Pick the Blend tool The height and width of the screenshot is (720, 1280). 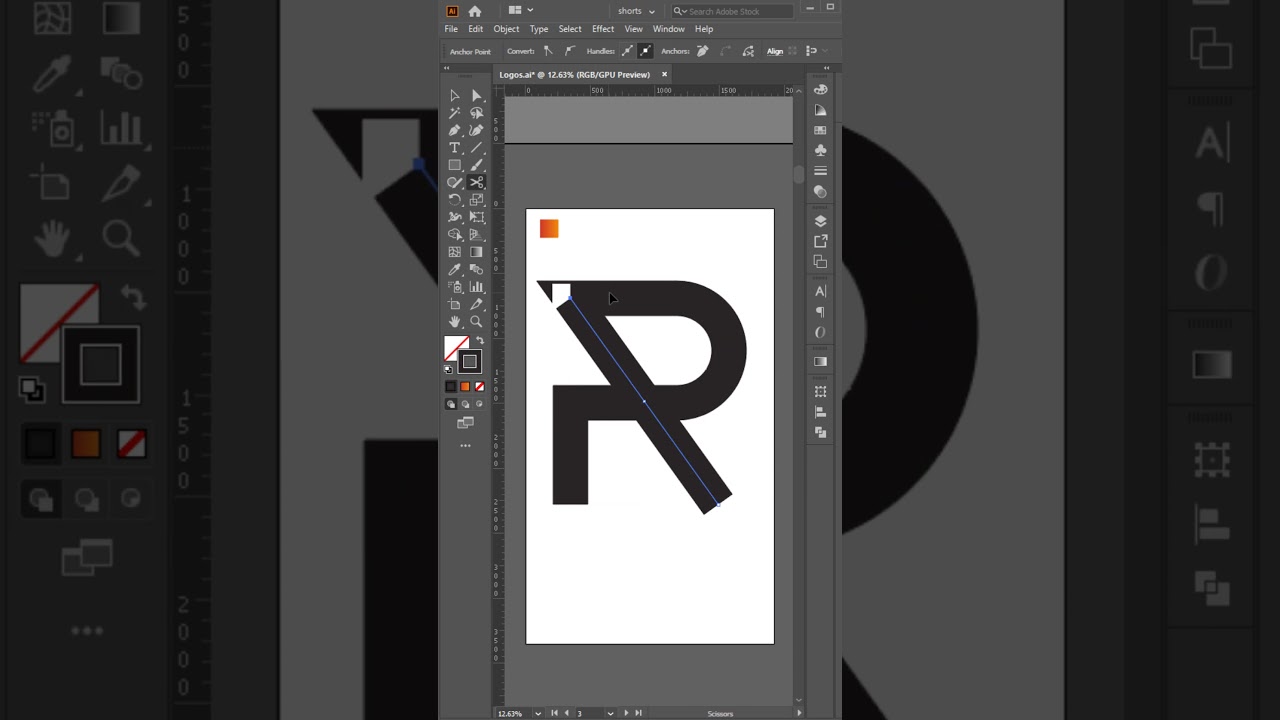tap(476, 269)
